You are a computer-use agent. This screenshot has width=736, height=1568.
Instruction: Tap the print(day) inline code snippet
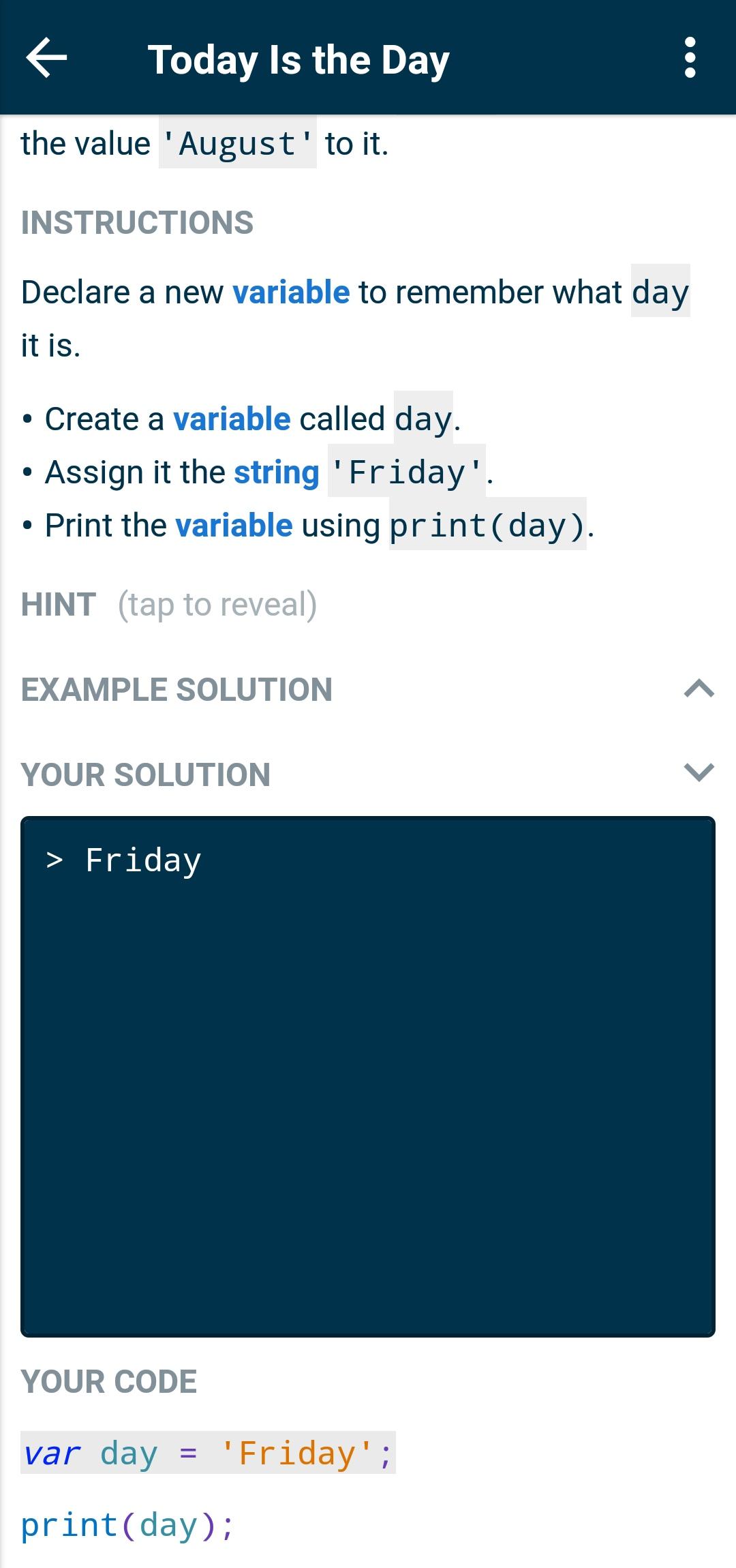487,526
